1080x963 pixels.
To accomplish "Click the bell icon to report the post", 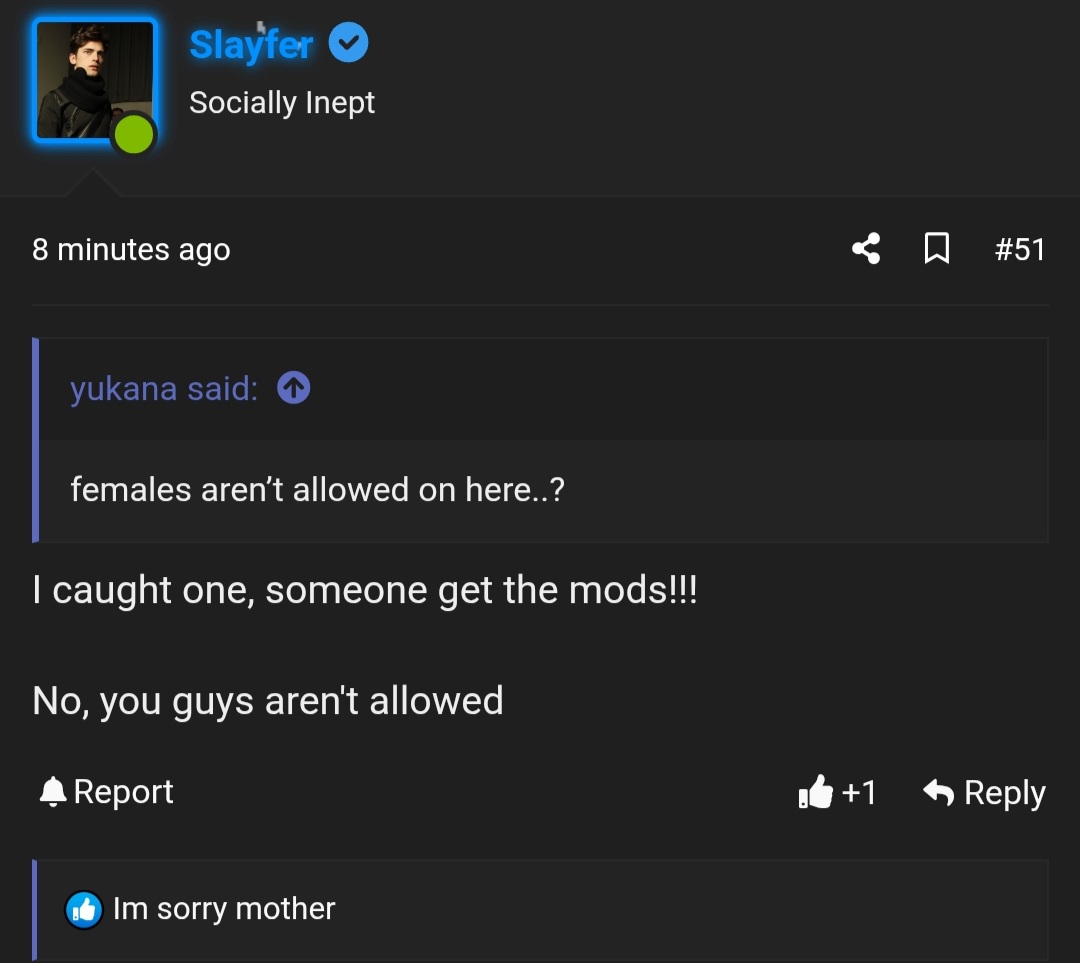I will [52, 792].
